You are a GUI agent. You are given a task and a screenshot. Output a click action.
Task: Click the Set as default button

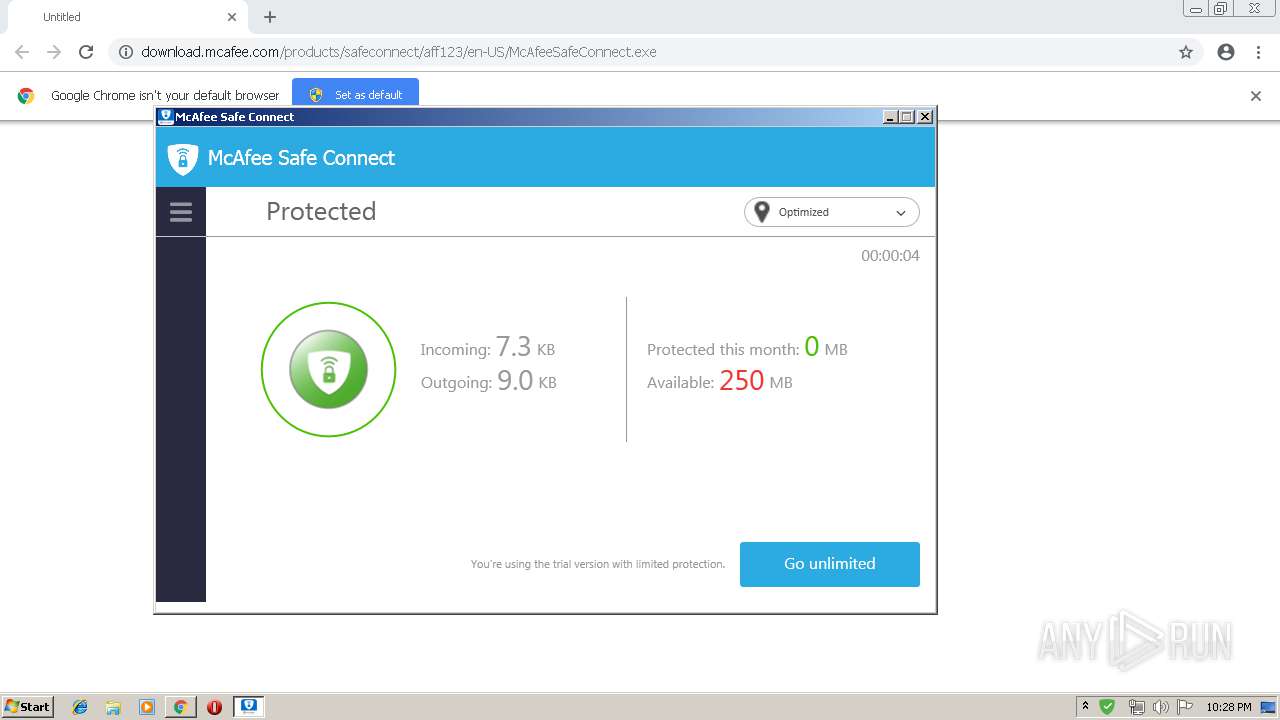tap(355, 94)
